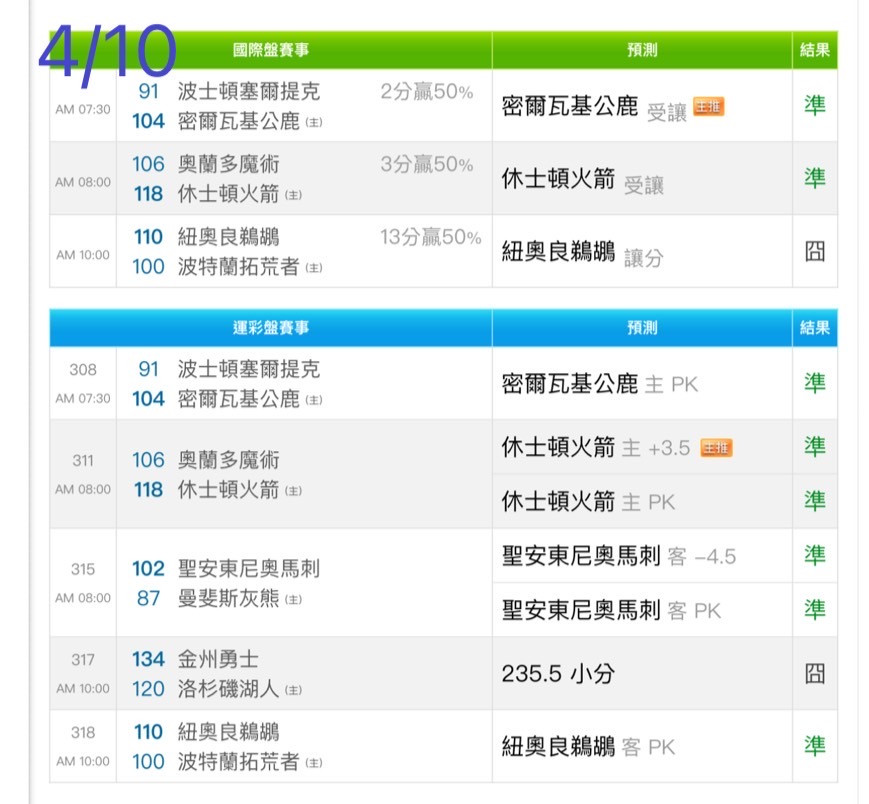
Task: Click game number 315
Action: click(x=83, y=569)
